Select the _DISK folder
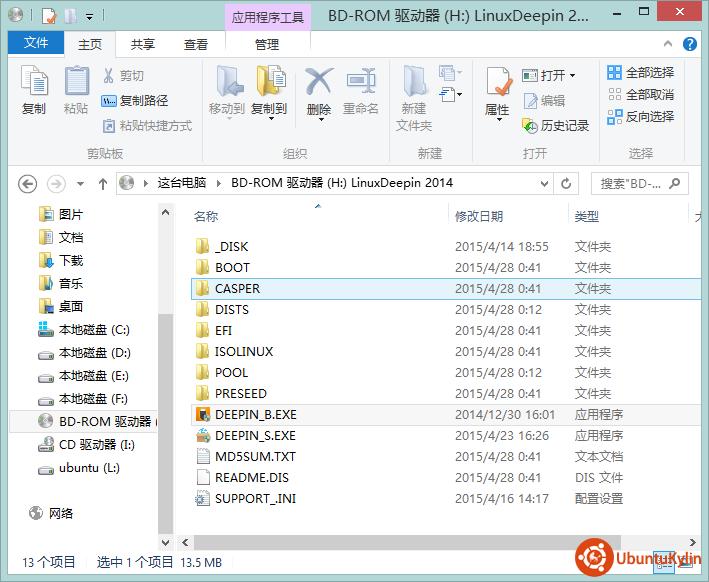Image resolution: width=709 pixels, height=582 pixels. pos(445,246)
